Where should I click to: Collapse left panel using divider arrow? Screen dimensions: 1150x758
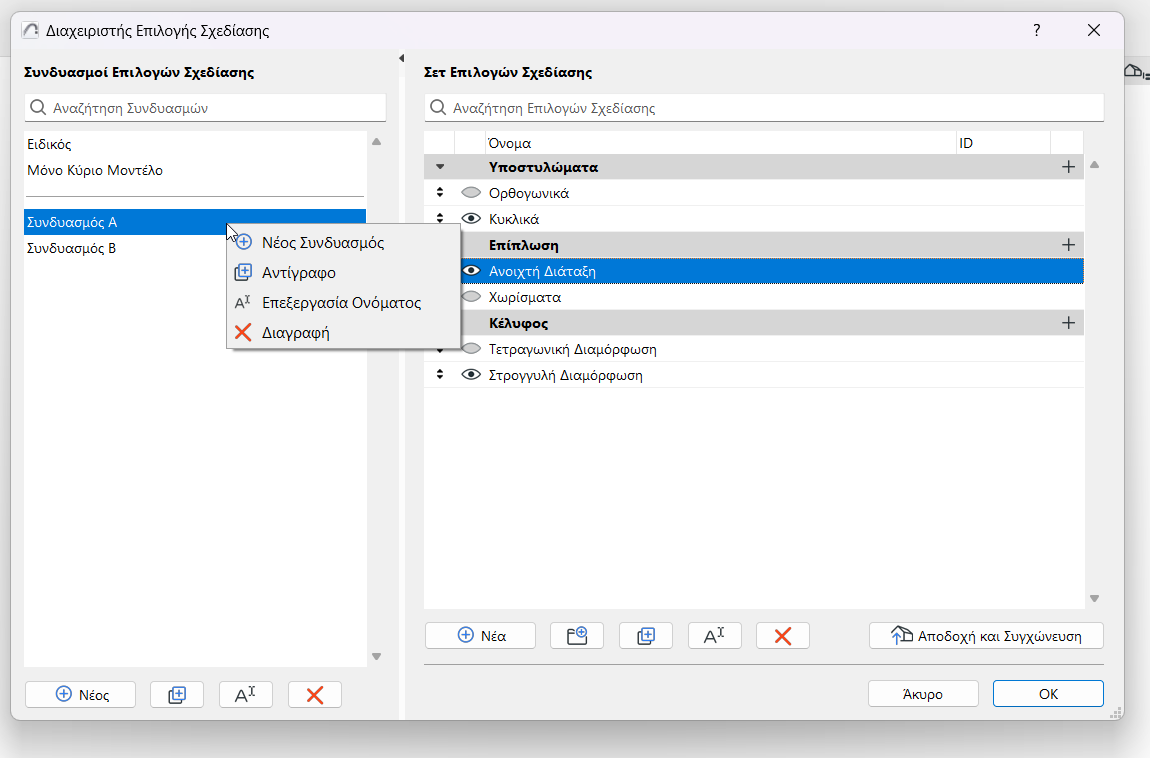pyautogui.click(x=401, y=58)
